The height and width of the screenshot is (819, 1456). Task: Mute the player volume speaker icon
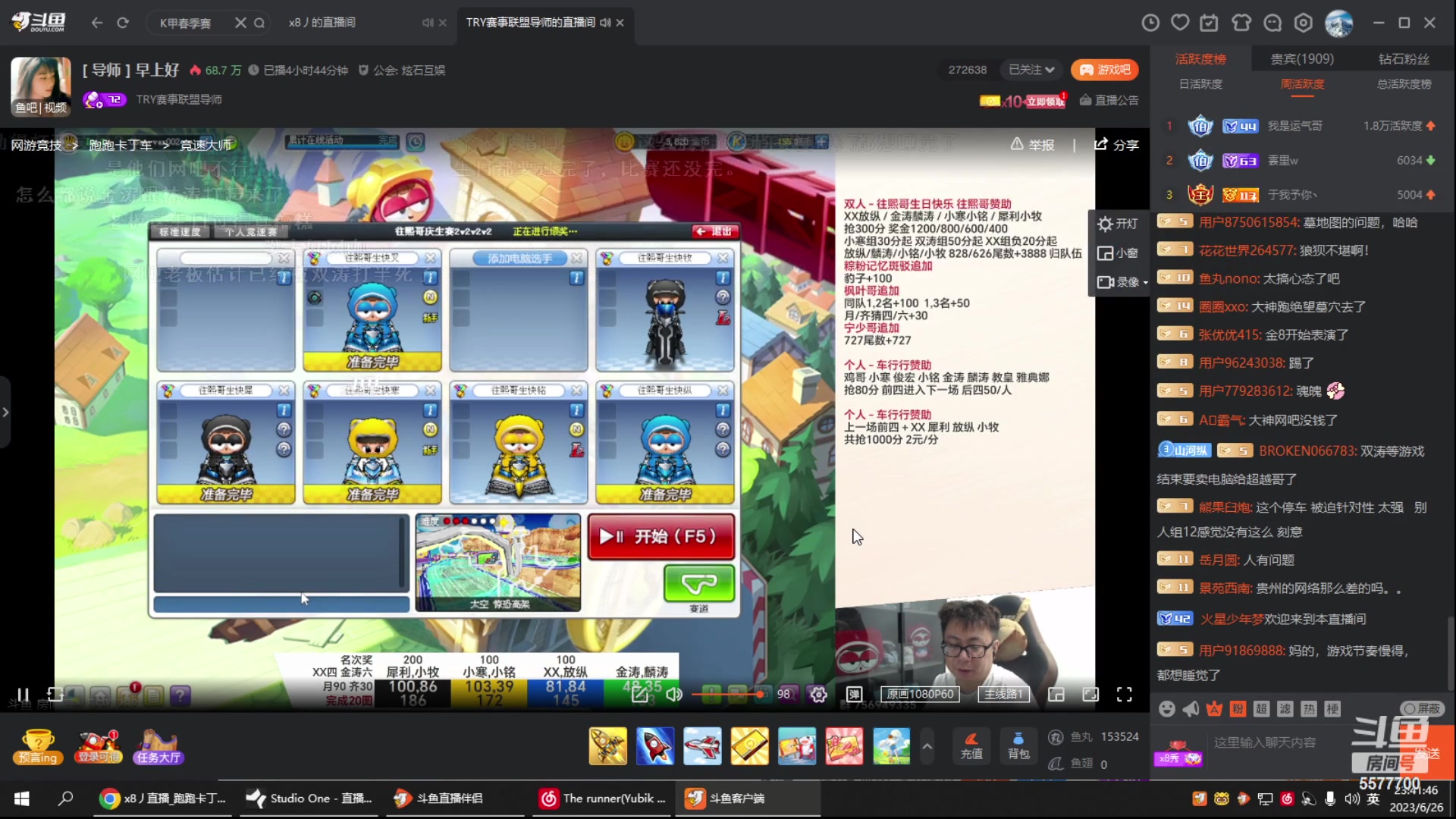[673, 695]
